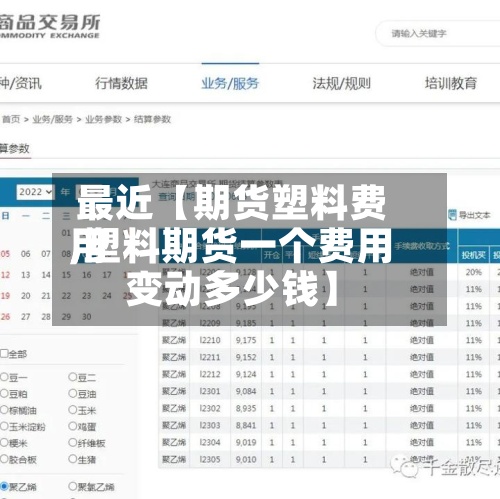This screenshot has height=499, width=500.
Task: Click settlement price 9,124 cell
Action: (x=246, y=374)
